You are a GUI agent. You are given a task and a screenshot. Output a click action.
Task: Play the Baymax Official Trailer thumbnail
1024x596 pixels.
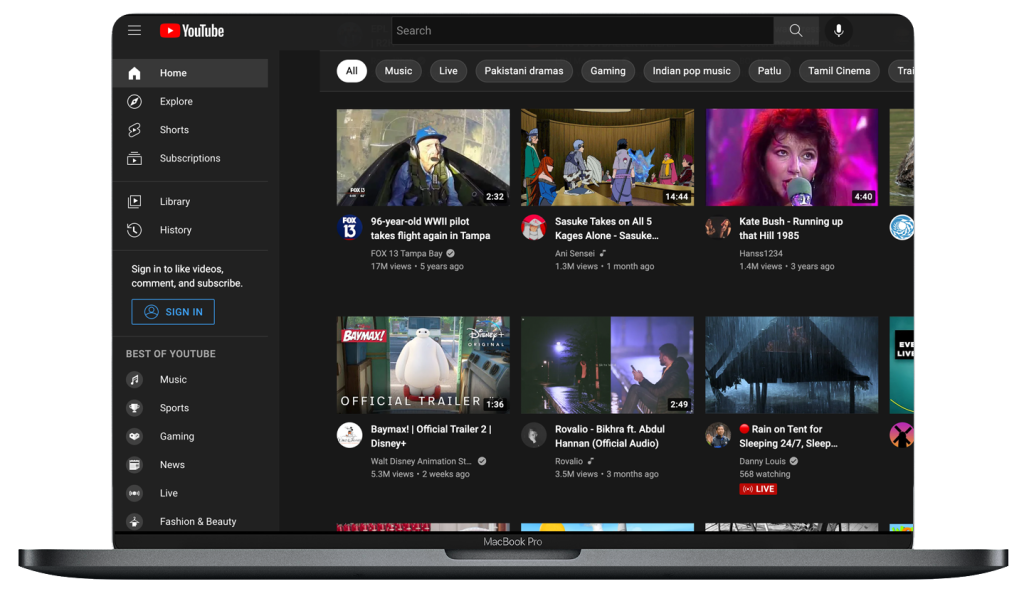[x=423, y=365]
